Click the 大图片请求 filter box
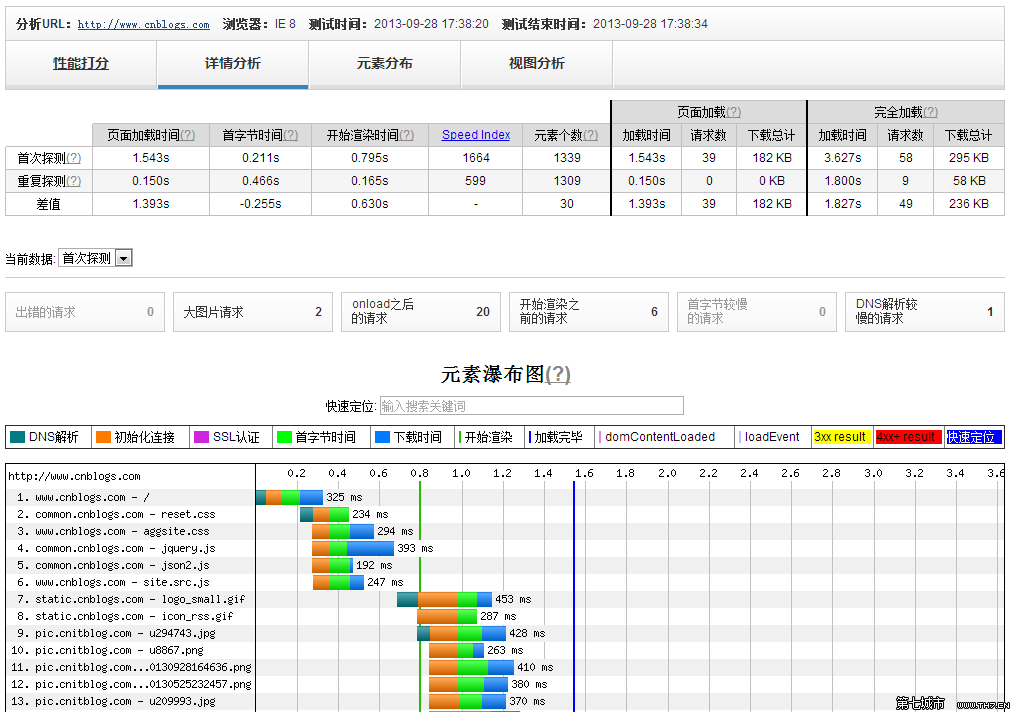The height and width of the screenshot is (712, 1012). [x=250, y=312]
